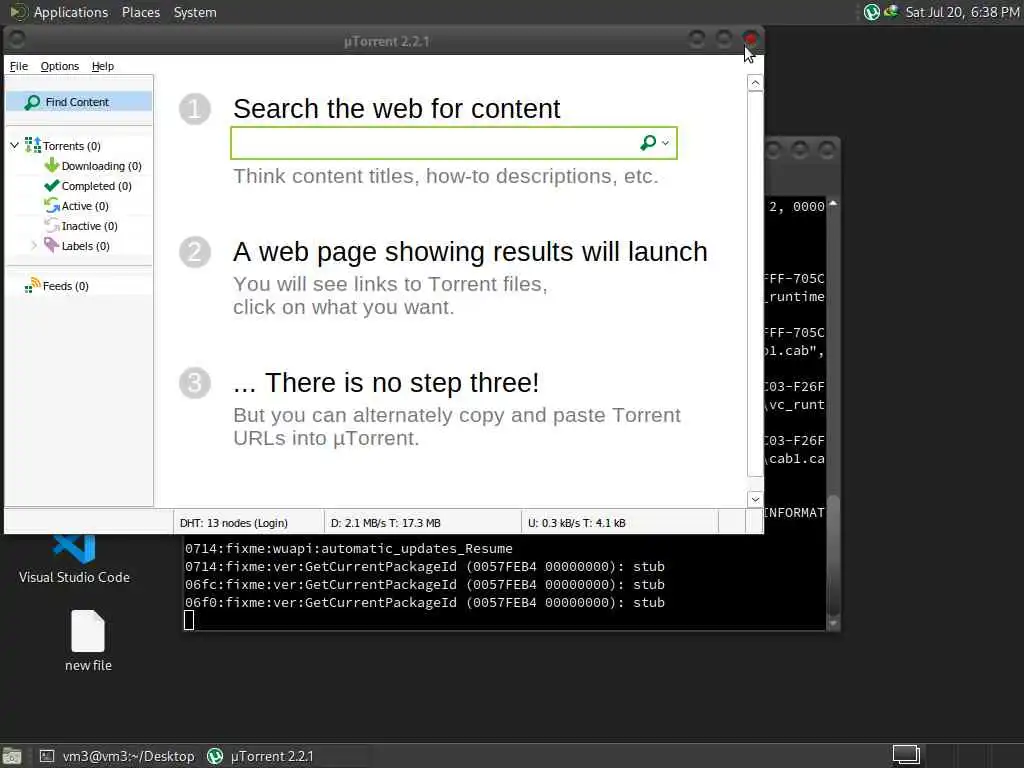Click the terminal window scrollbar track
Viewport: 1024px width, 768px height.
pyautogui.click(x=833, y=414)
